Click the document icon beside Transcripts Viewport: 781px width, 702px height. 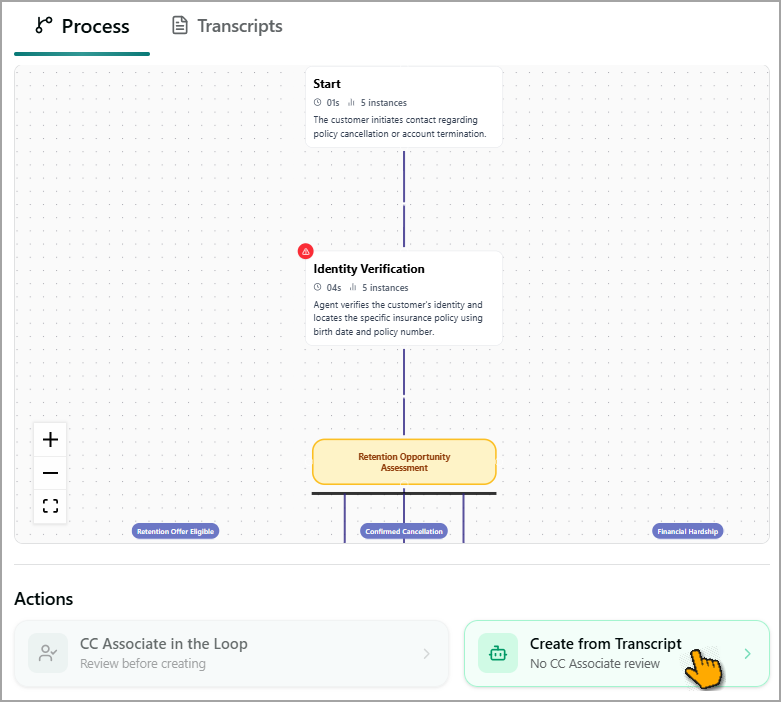pyautogui.click(x=180, y=25)
